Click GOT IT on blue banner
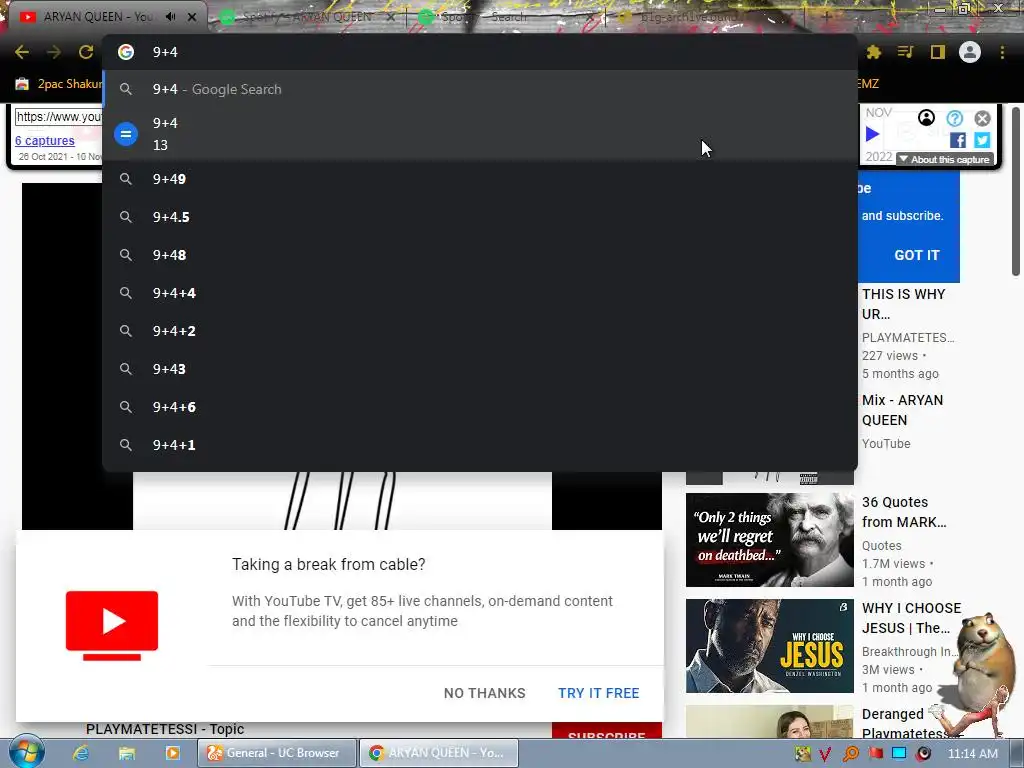This screenshot has width=1024, height=768. click(x=916, y=255)
